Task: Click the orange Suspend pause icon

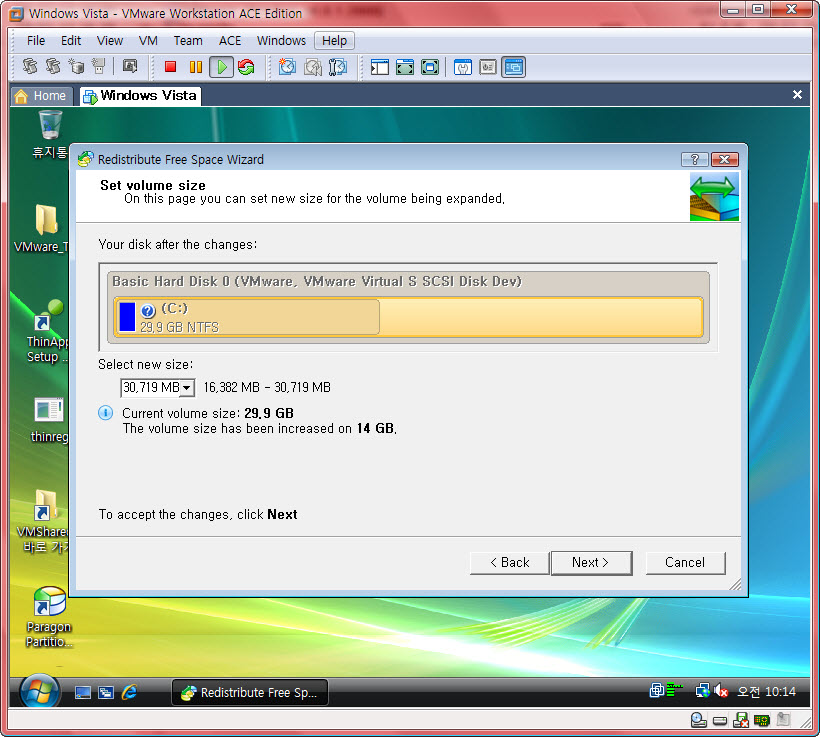Action: coord(196,67)
